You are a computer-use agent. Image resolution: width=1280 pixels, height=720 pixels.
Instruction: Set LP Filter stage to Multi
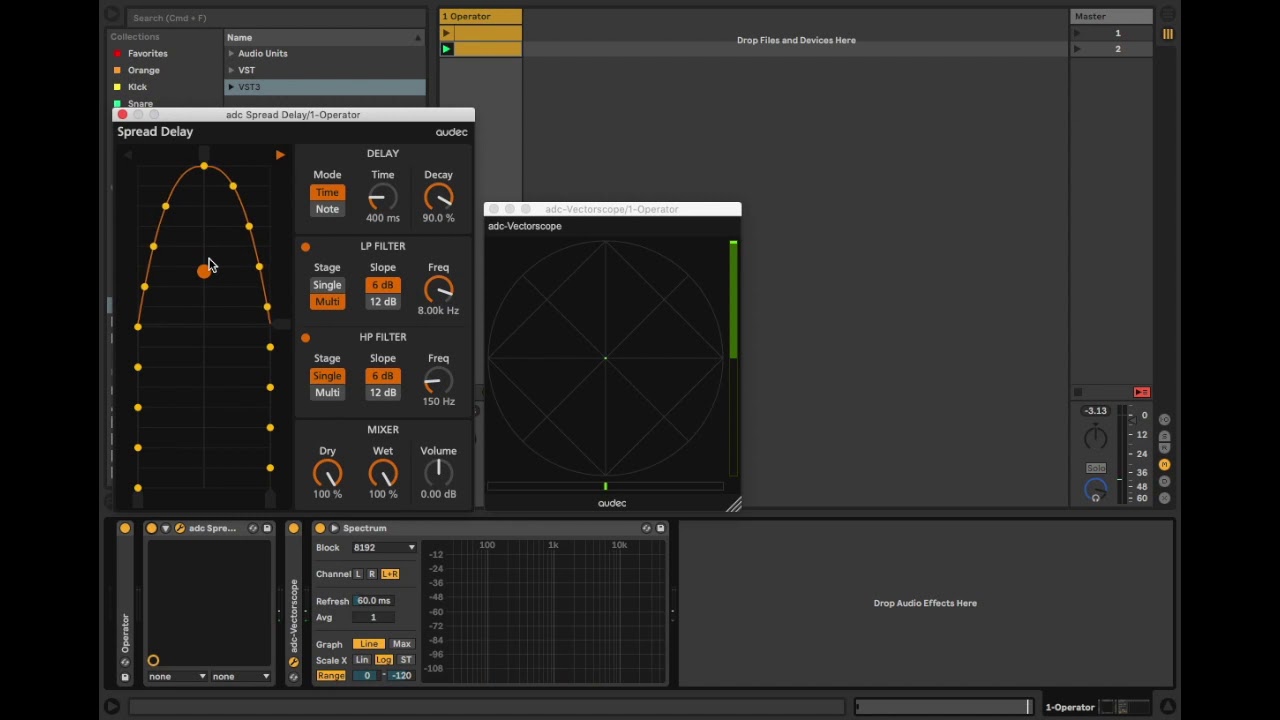[x=327, y=301]
